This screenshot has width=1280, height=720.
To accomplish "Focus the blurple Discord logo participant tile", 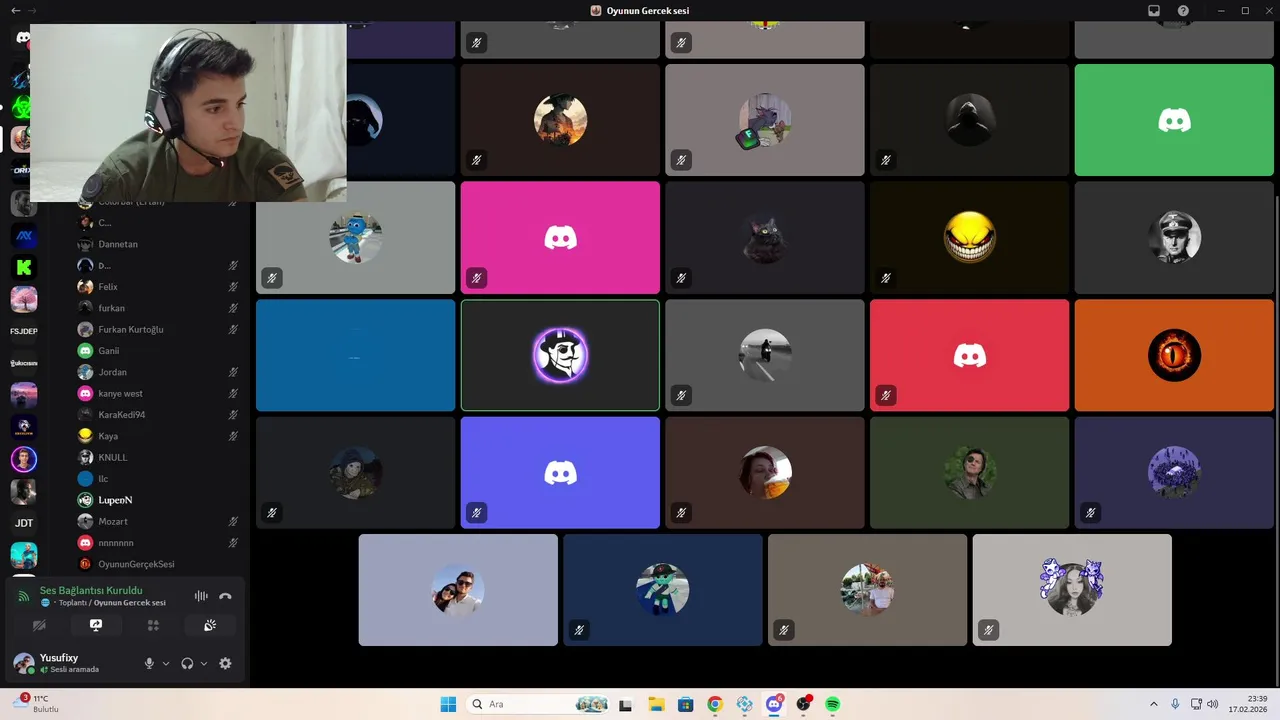I will coord(560,472).
